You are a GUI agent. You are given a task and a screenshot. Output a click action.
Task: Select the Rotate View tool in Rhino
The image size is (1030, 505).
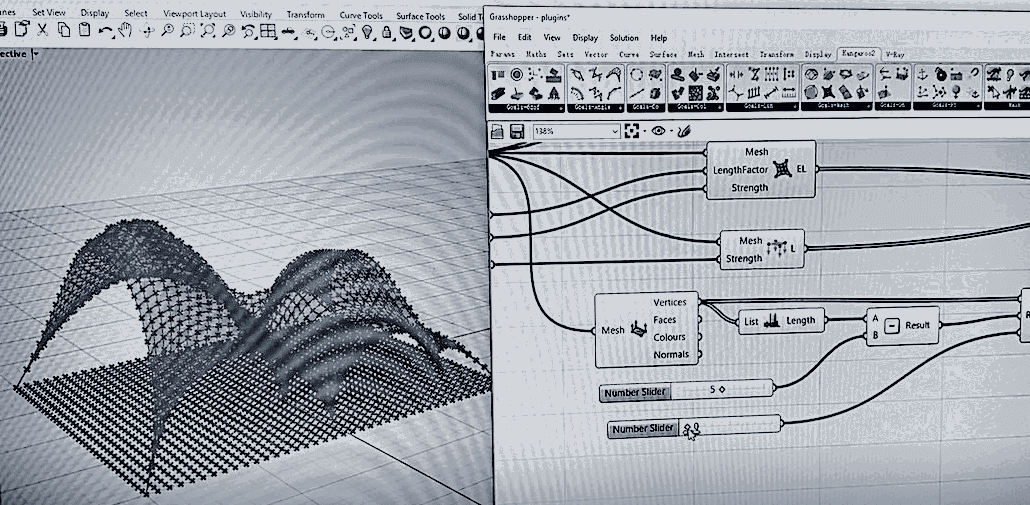coord(147,30)
